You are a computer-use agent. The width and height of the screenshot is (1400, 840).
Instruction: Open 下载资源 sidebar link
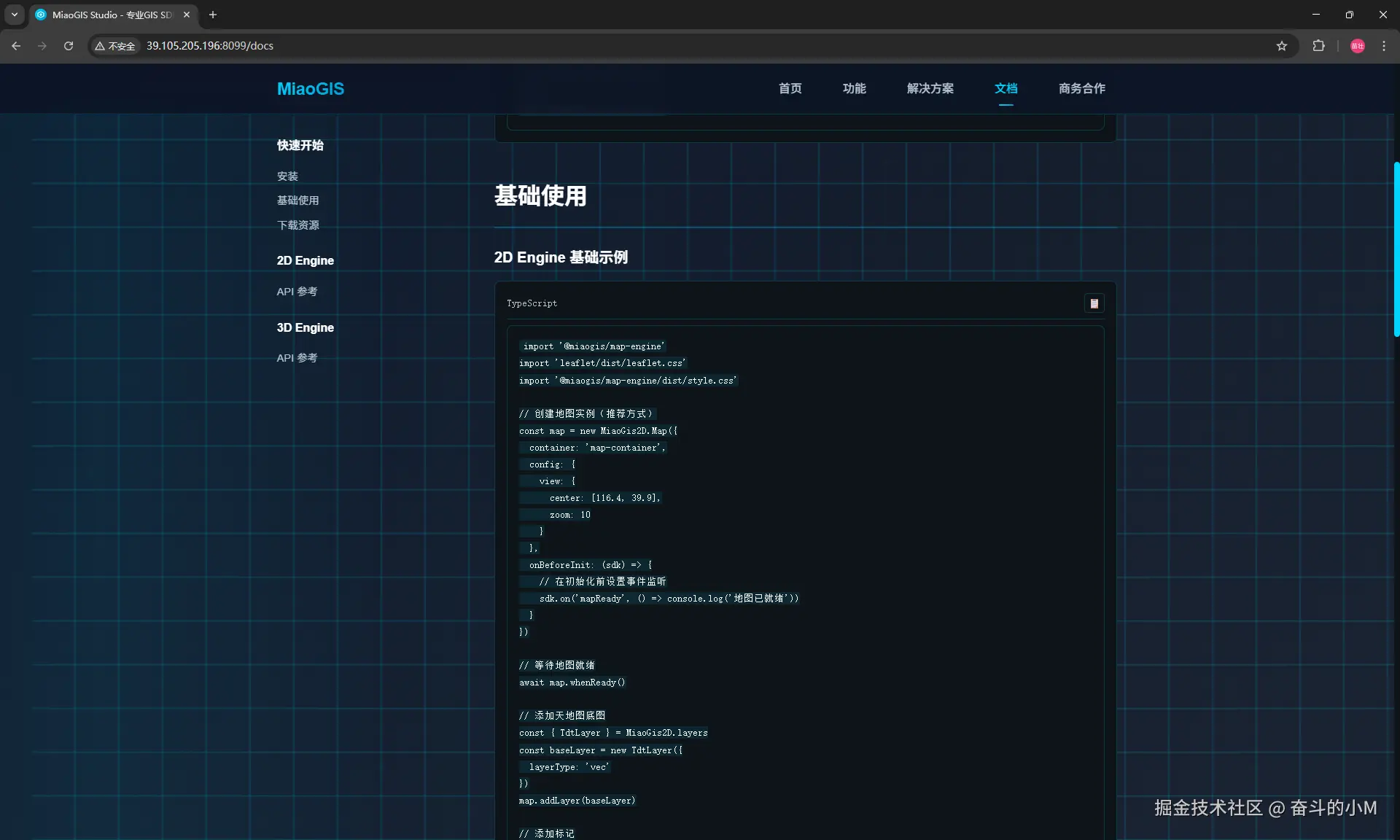297,225
